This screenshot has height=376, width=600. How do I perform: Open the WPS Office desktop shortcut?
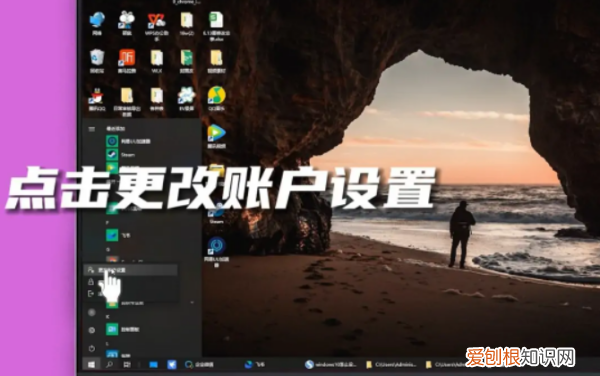pos(157,26)
